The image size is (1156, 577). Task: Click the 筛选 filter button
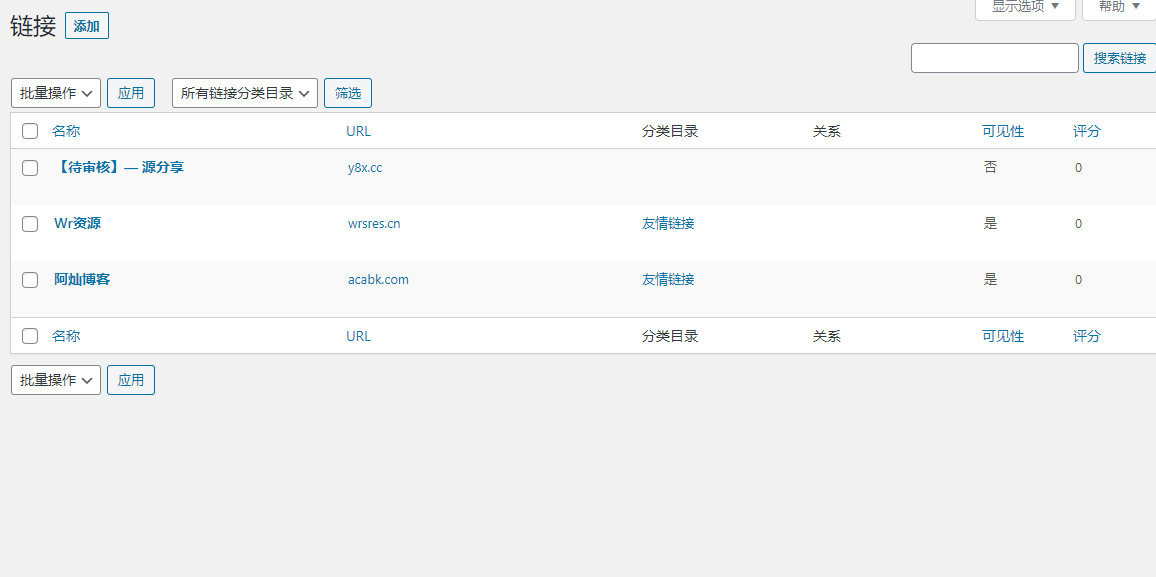(x=348, y=93)
